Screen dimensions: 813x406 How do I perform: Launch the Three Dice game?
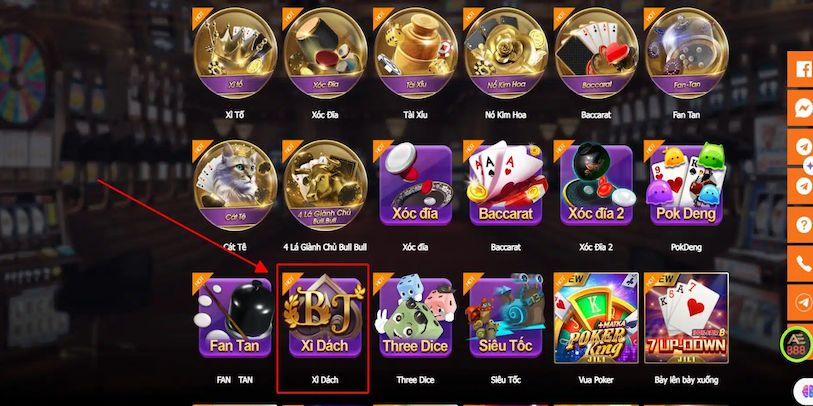pos(415,317)
